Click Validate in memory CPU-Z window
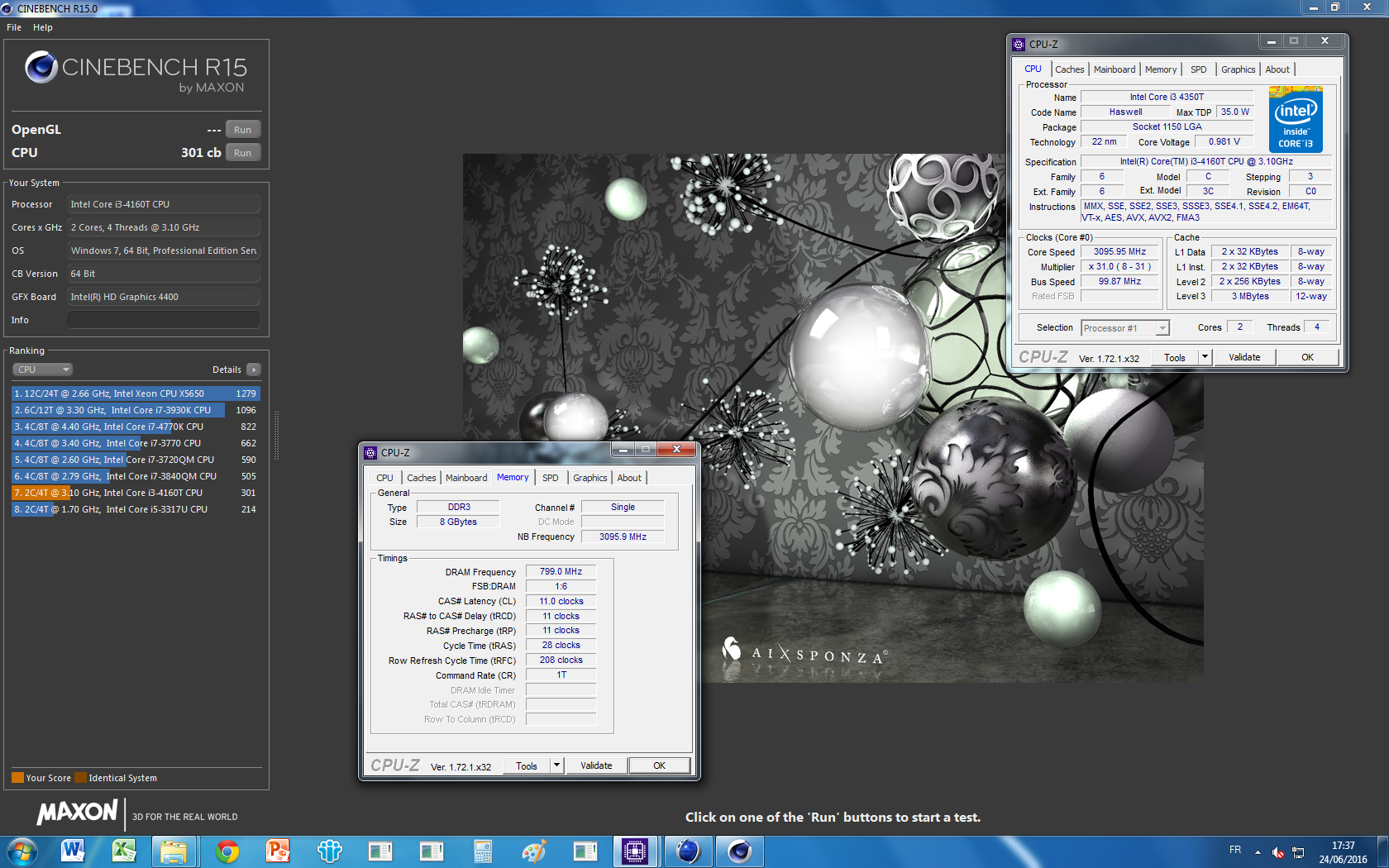The image size is (1389, 868). point(596,765)
